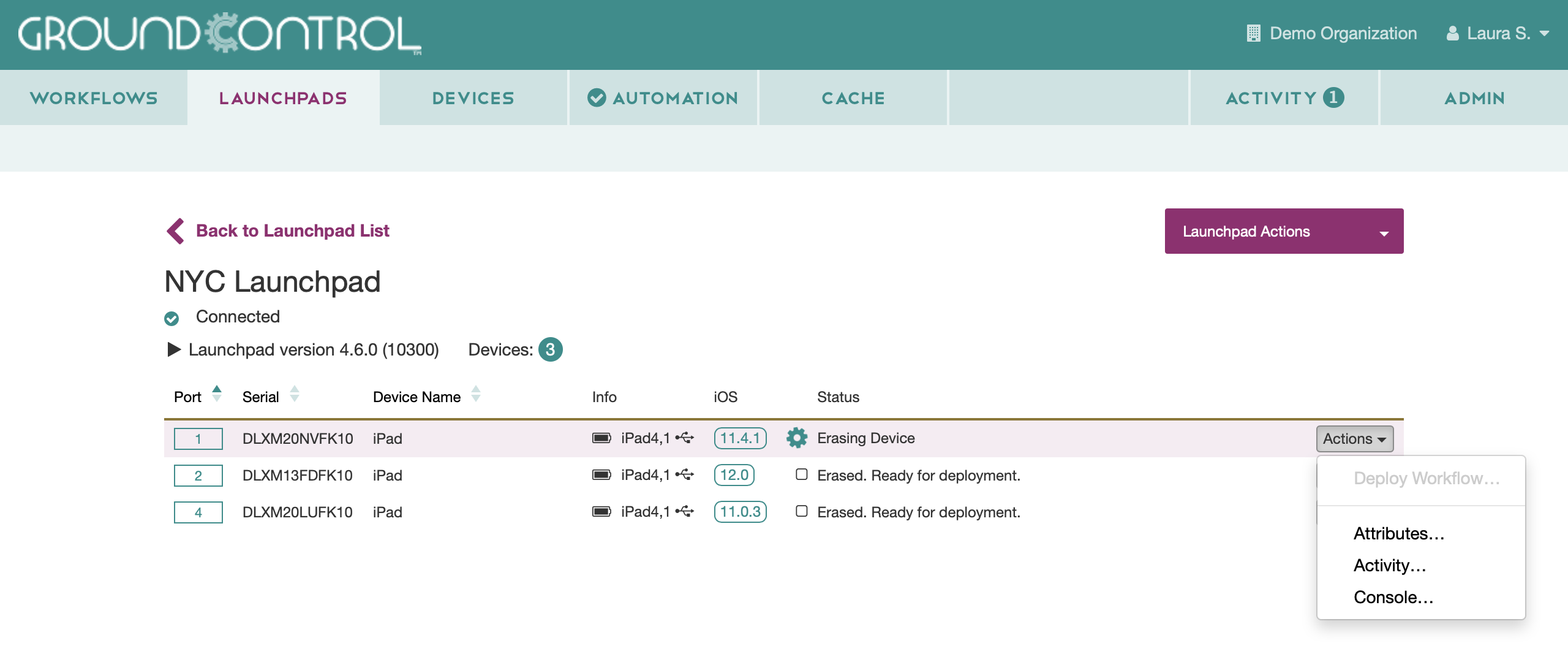The width and height of the screenshot is (1568, 662).
Task: Close the row Actions dropdown button
Action: click(x=1354, y=439)
